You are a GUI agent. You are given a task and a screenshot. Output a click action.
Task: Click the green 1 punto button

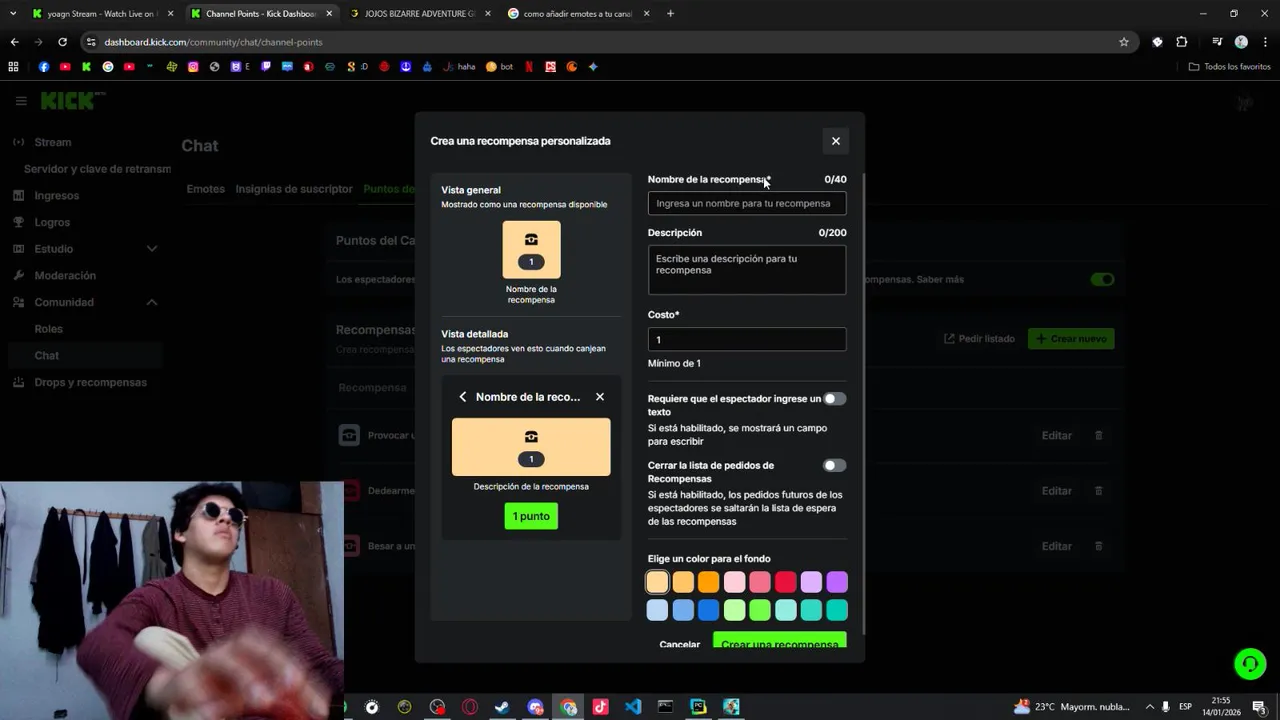click(x=531, y=517)
